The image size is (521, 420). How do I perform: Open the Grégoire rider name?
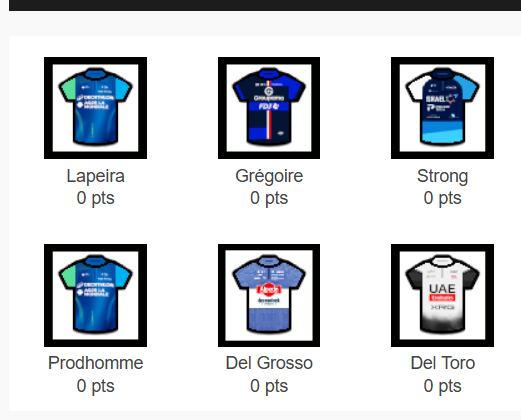[269, 176]
